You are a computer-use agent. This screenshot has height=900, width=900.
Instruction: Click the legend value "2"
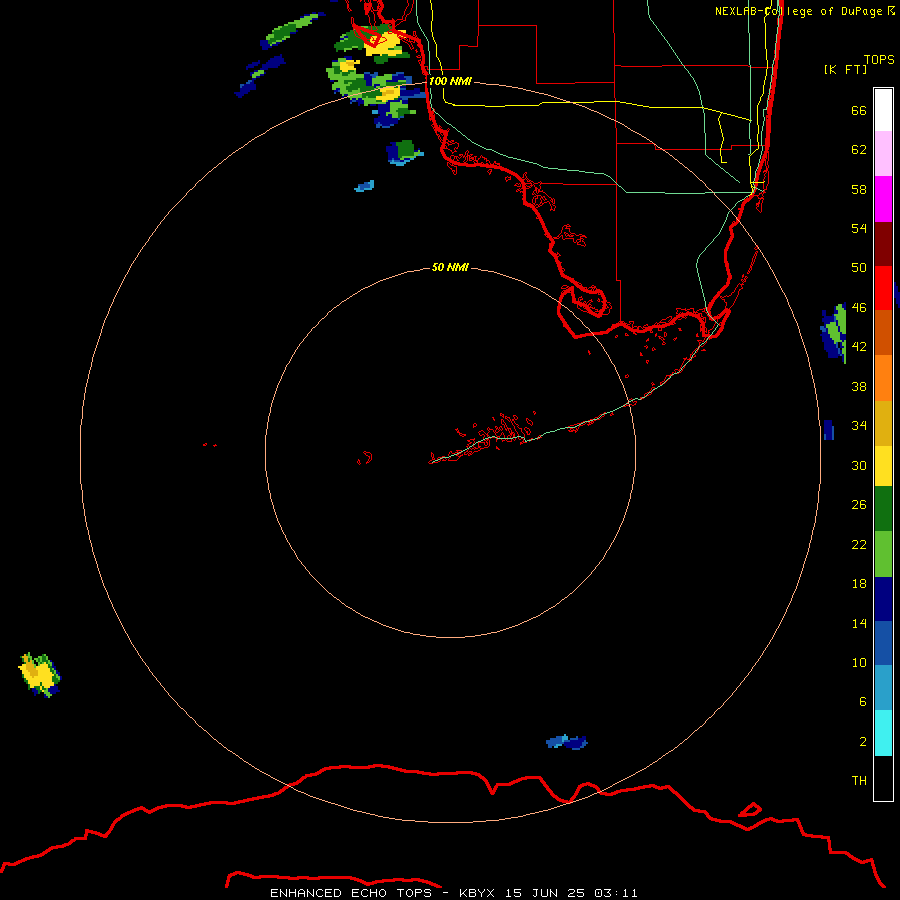(863, 742)
